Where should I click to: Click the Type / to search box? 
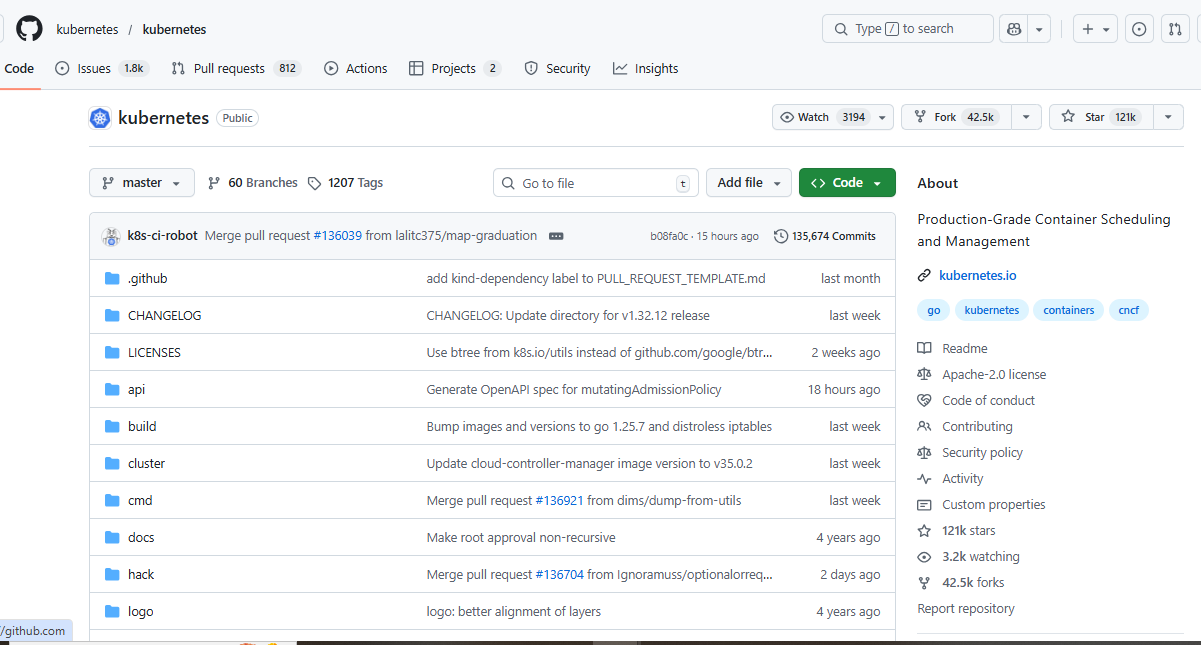point(908,29)
